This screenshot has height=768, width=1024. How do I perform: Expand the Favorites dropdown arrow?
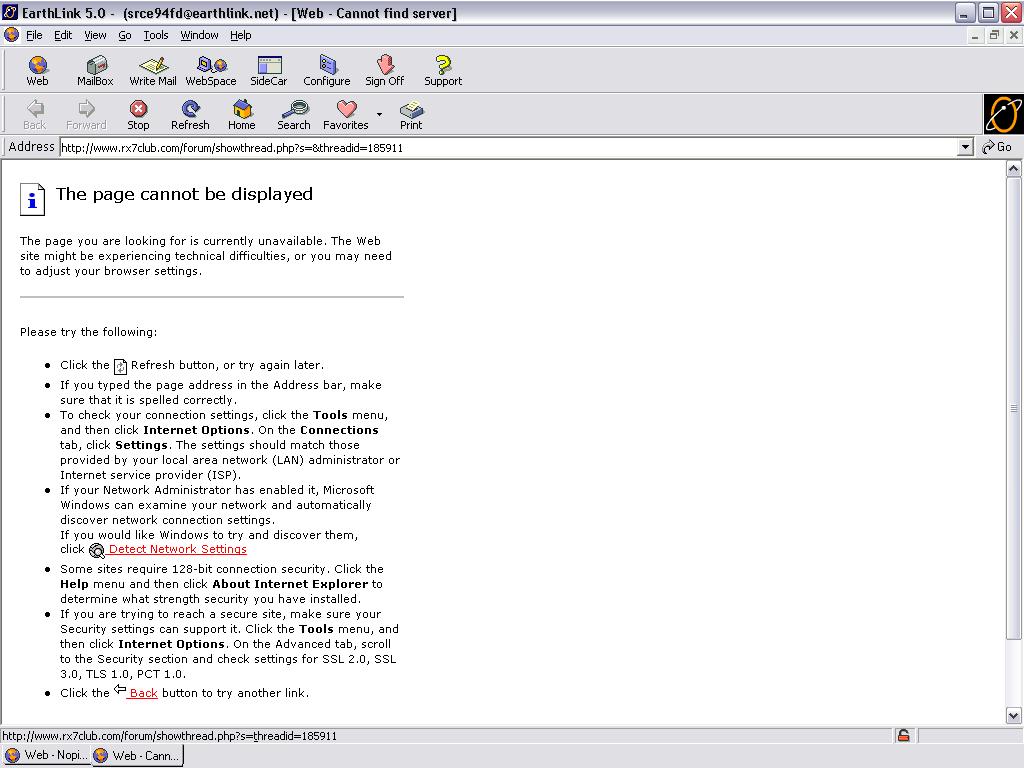[379, 114]
